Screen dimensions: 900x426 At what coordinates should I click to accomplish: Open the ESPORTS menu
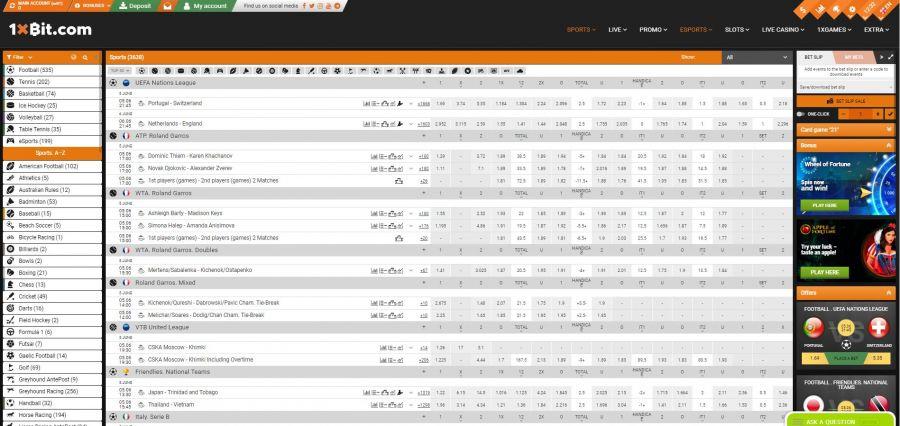tap(696, 29)
